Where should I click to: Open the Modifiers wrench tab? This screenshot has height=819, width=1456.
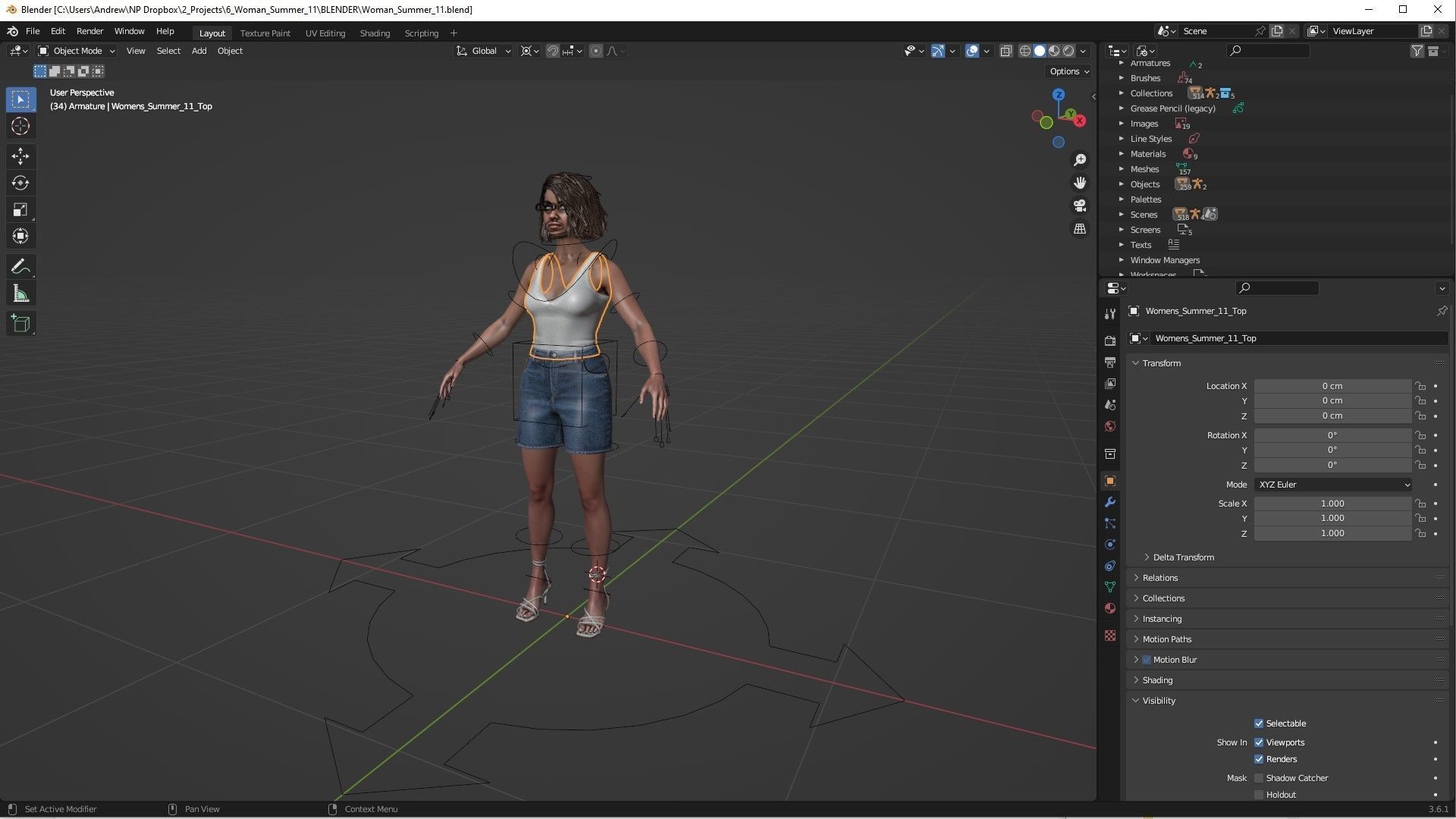coord(1110,502)
